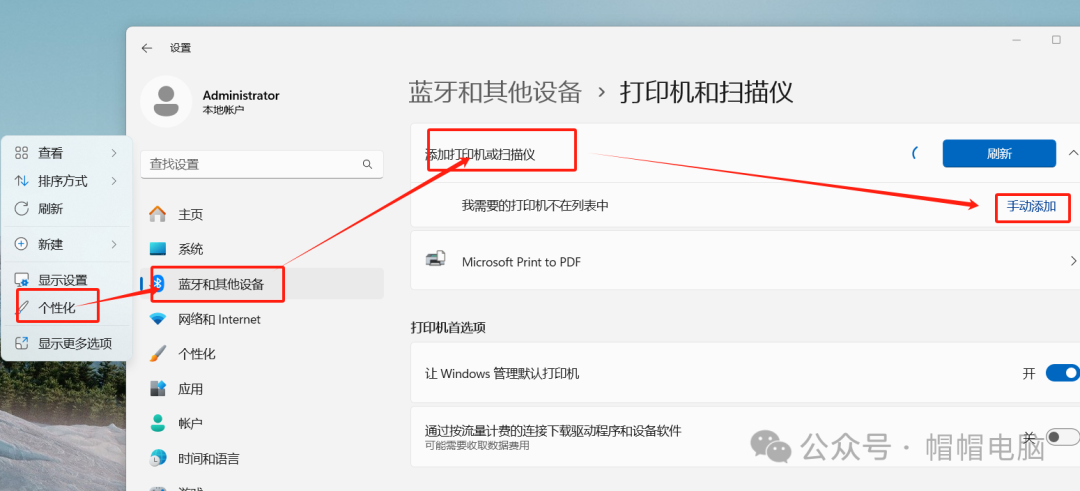Click the 应用 apps icon

click(158, 388)
